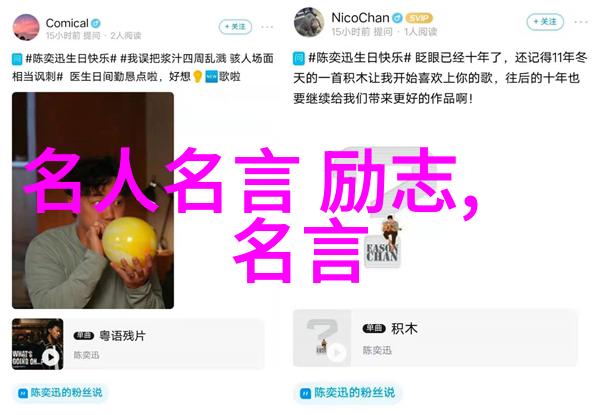Click the NicoChan username
600x415 pixels.
coord(360,18)
